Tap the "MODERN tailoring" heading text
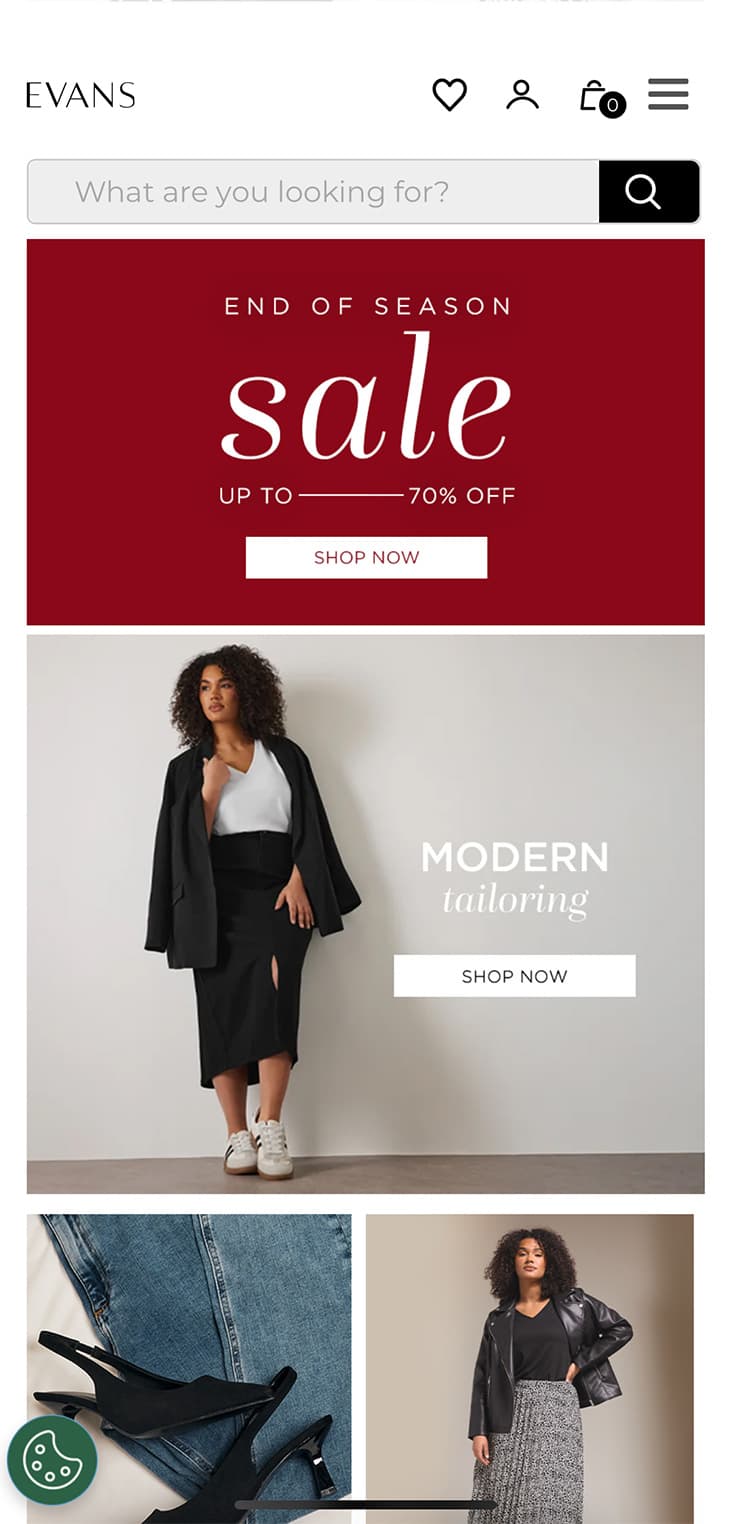The height and width of the screenshot is (1524, 732). [514, 879]
